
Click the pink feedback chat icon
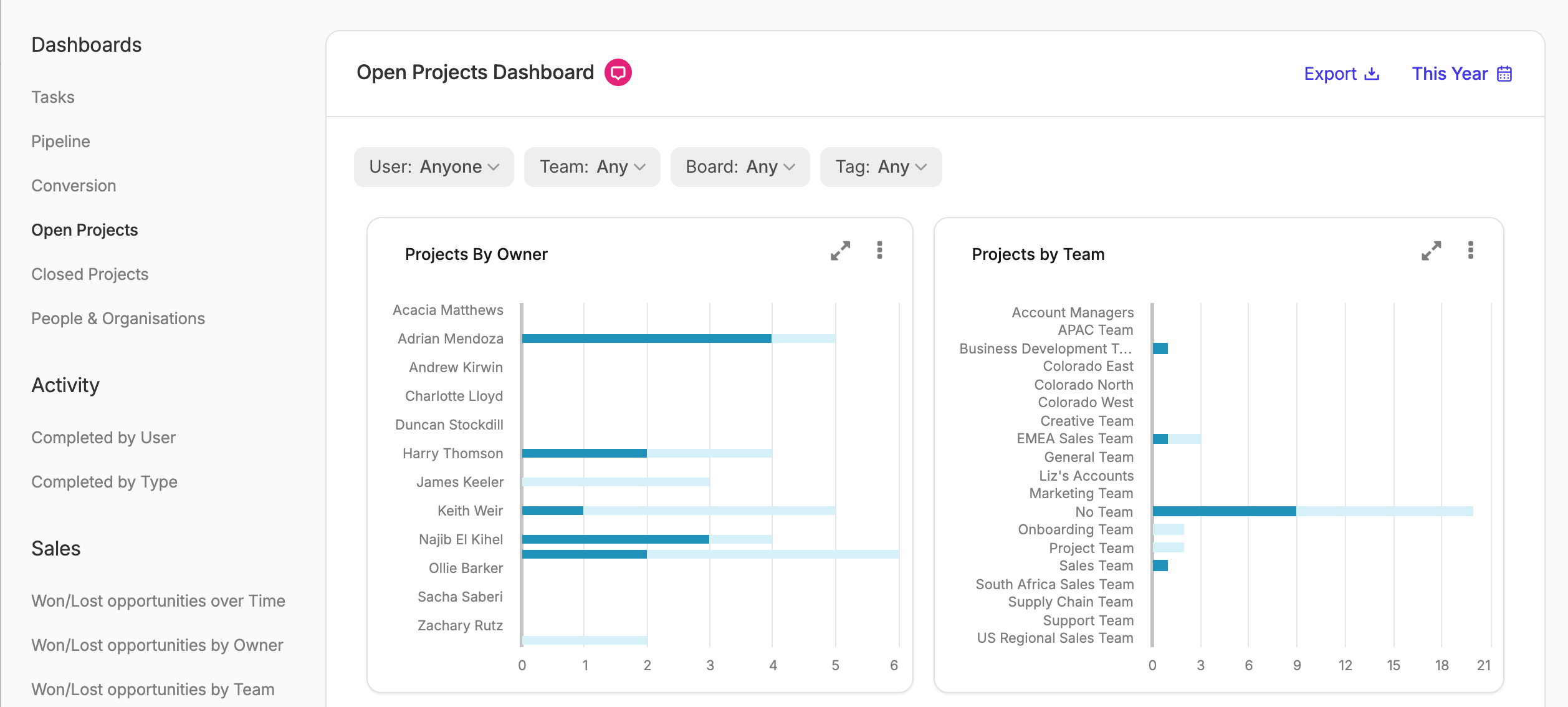618,72
